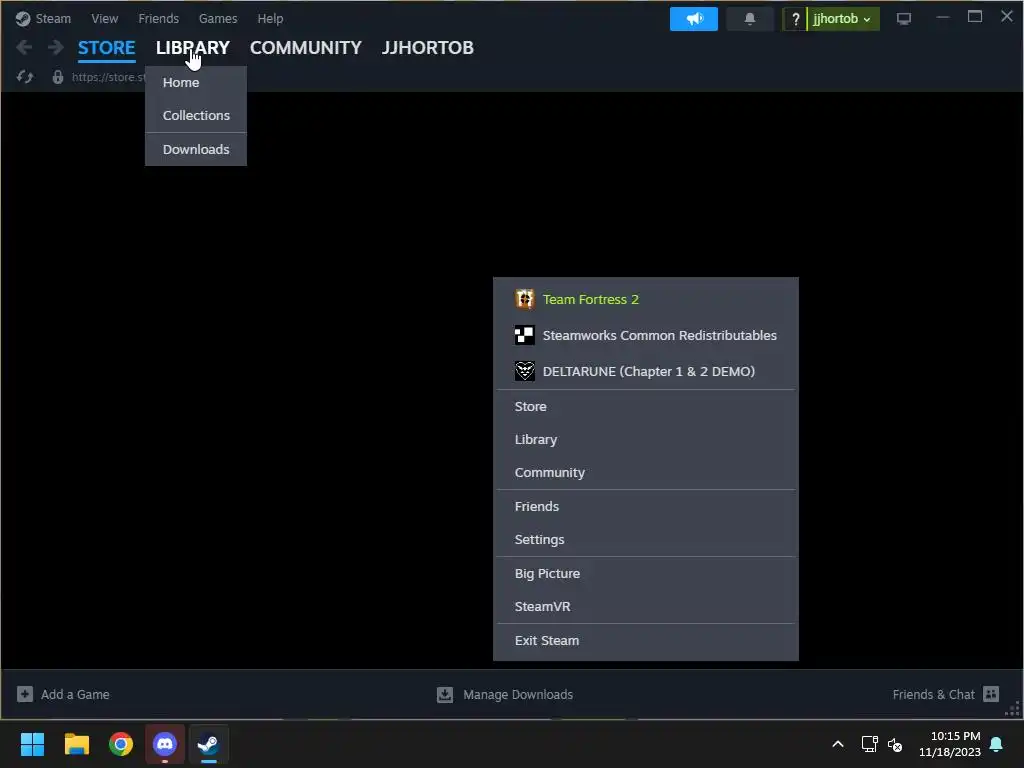Open the Friends menu in the menu bar
Viewport: 1024px width, 768px height.
pyautogui.click(x=159, y=18)
